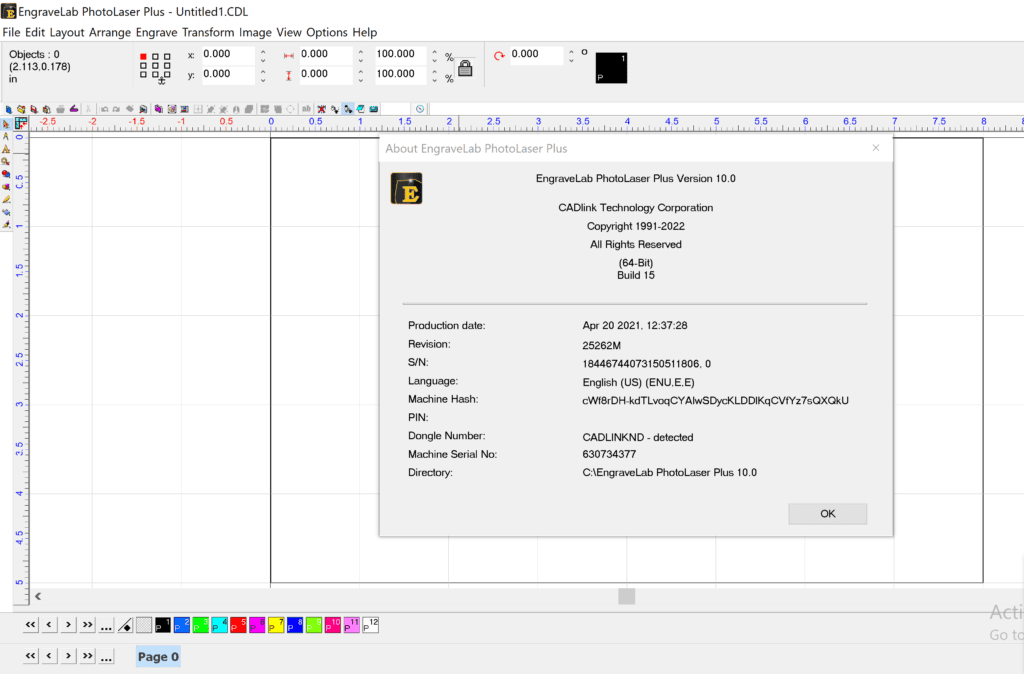
Task: Increase the x position using its up arrow
Action: pyautogui.click(x=262, y=50)
